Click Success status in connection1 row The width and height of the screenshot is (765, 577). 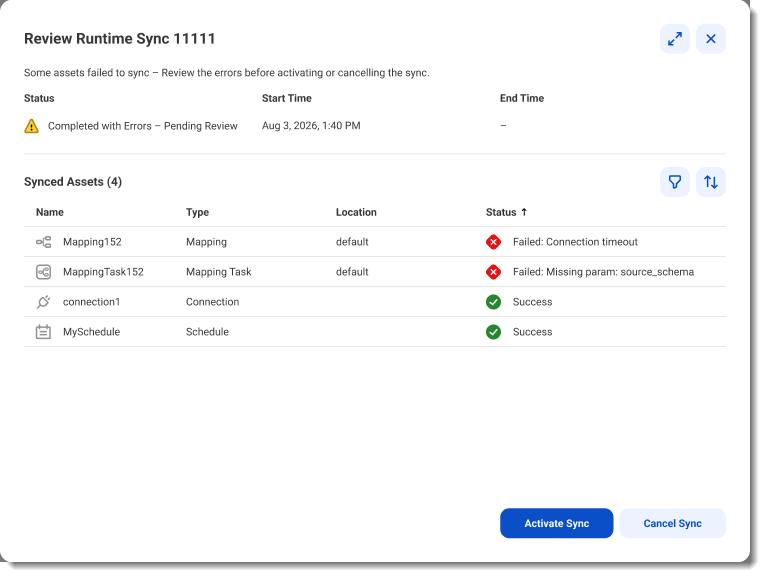pyautogui.click(x=532, y=302)
